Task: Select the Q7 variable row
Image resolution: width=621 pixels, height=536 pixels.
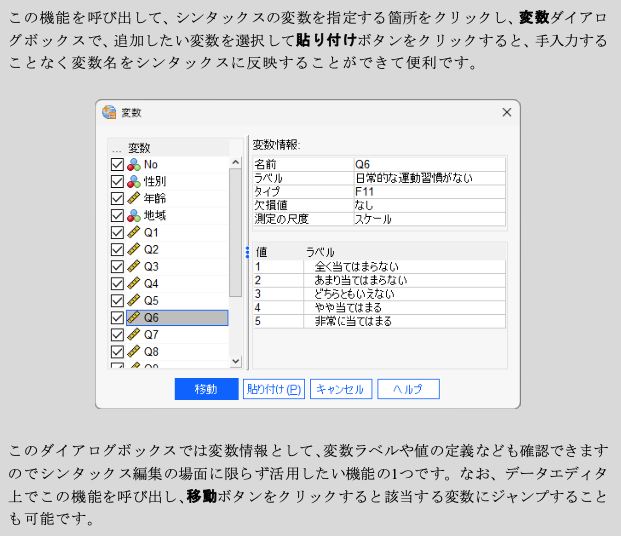Action: 151,334
